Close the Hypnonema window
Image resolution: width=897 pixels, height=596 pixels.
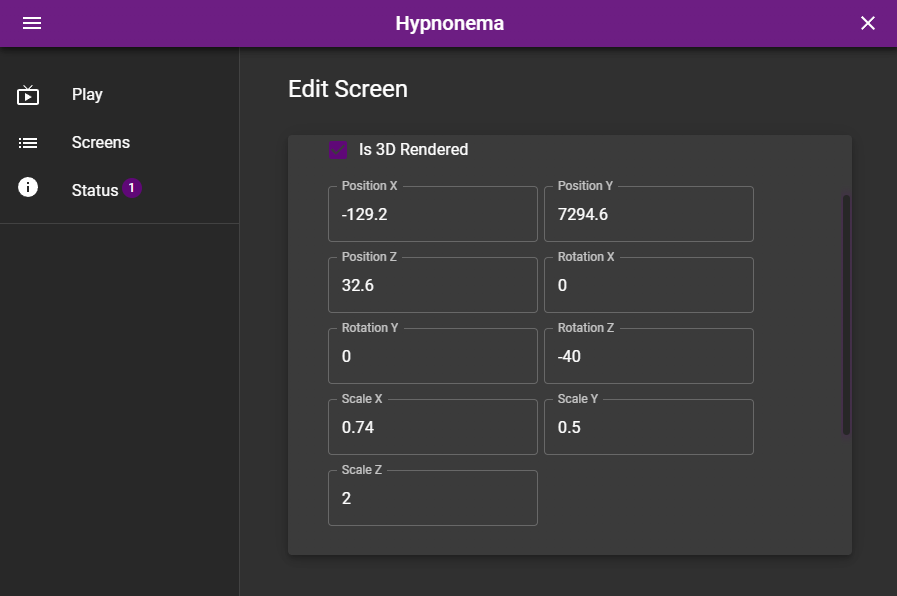pyautogui.click(x=868, y=23)
